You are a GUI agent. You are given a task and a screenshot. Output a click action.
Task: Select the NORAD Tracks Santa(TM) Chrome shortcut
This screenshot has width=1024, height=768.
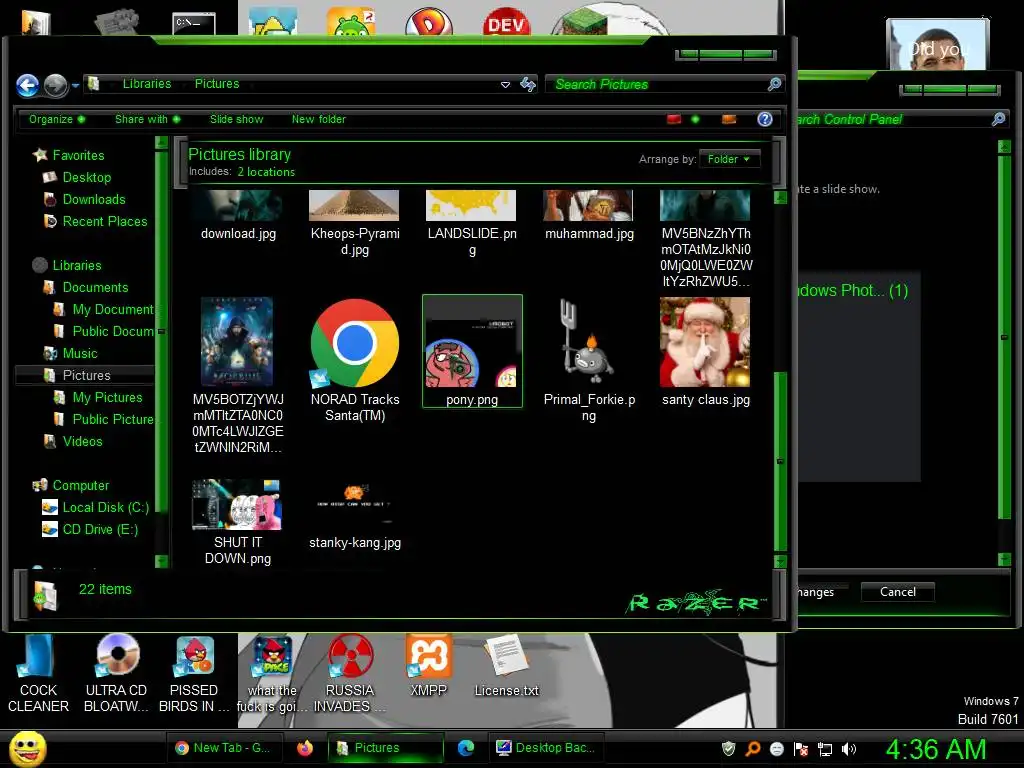click(x=355, y=359)
